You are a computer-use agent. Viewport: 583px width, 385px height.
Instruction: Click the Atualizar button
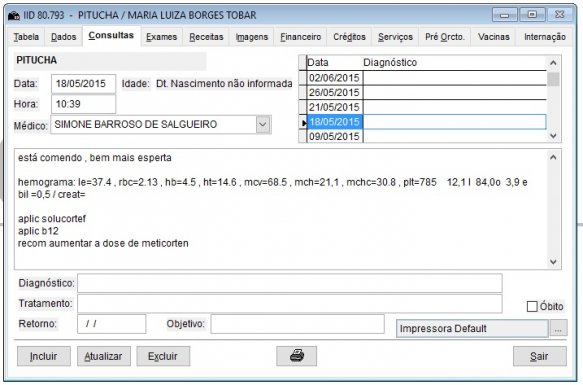coord(103,356)
